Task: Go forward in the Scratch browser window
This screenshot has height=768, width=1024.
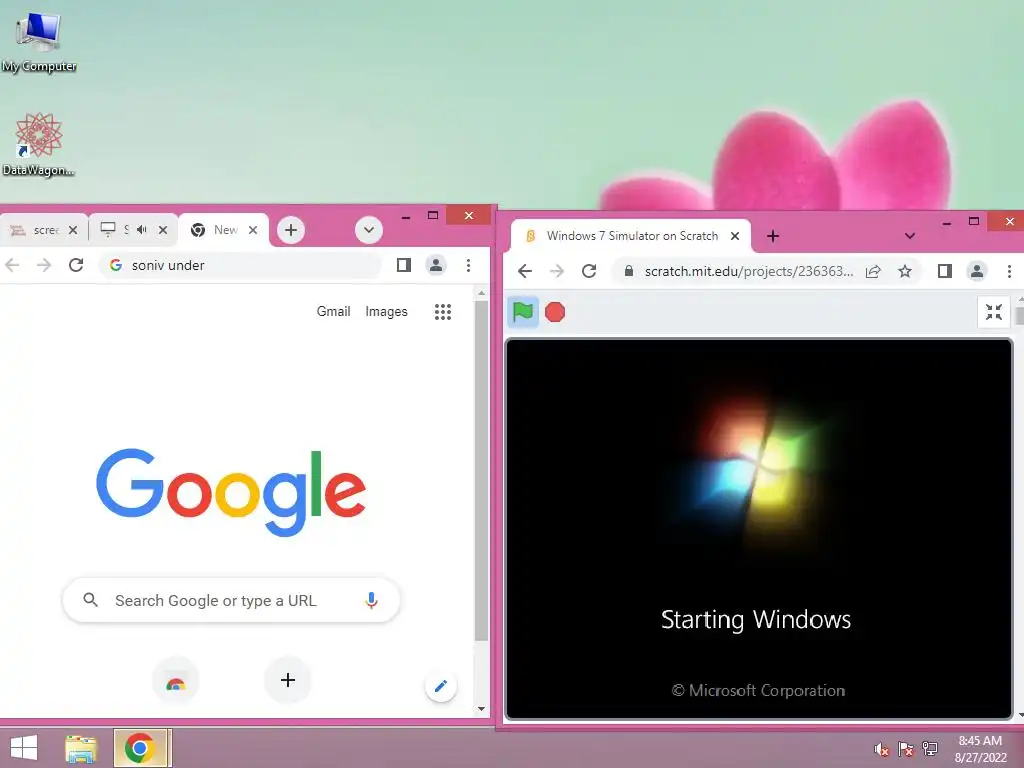Action: click(557, 271)
